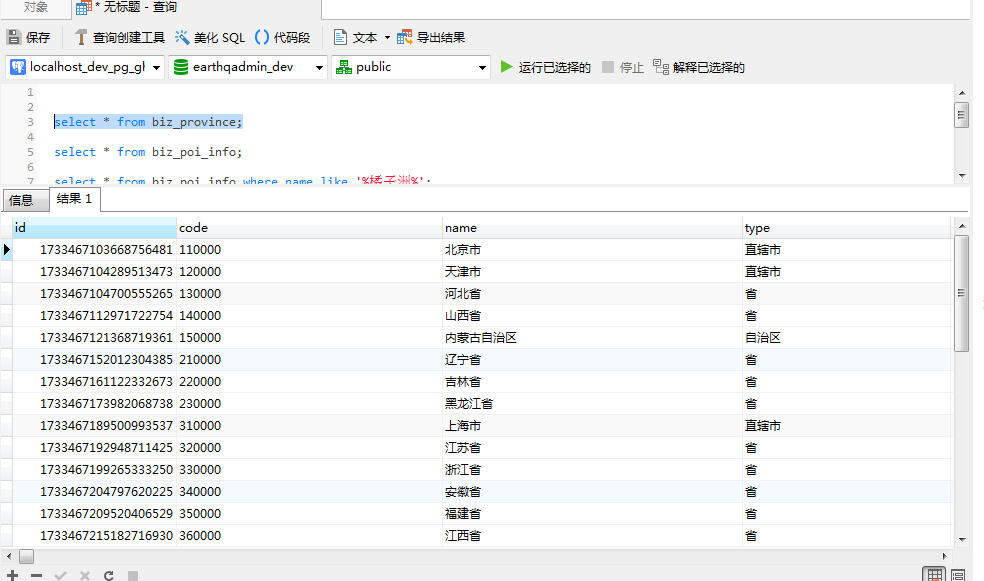The width and height of the screenshot is (984, 581).
Task: Click the Text (文本) toolbar button
Action: (355, 38)
